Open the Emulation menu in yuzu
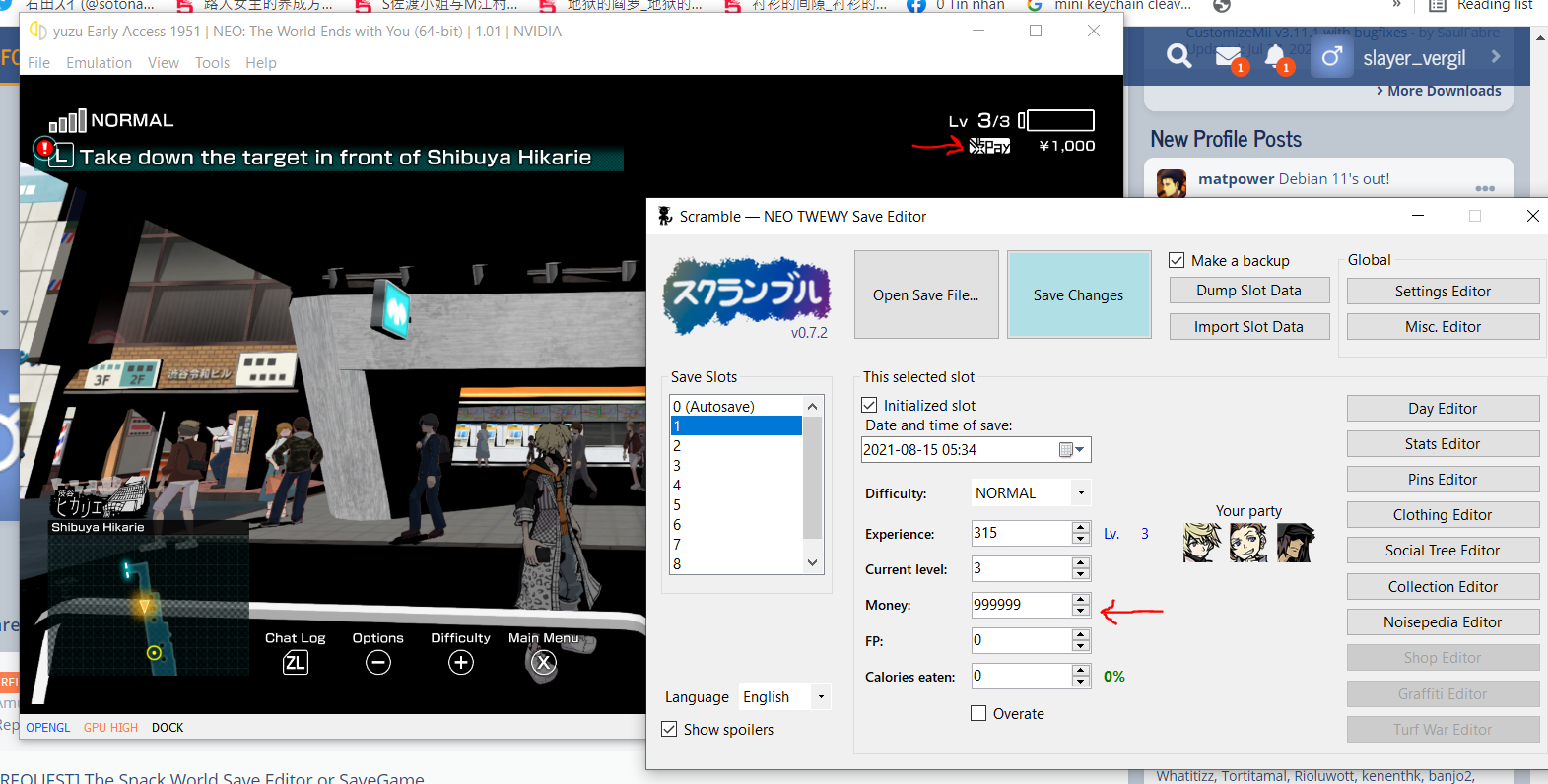 pos(99,63)
